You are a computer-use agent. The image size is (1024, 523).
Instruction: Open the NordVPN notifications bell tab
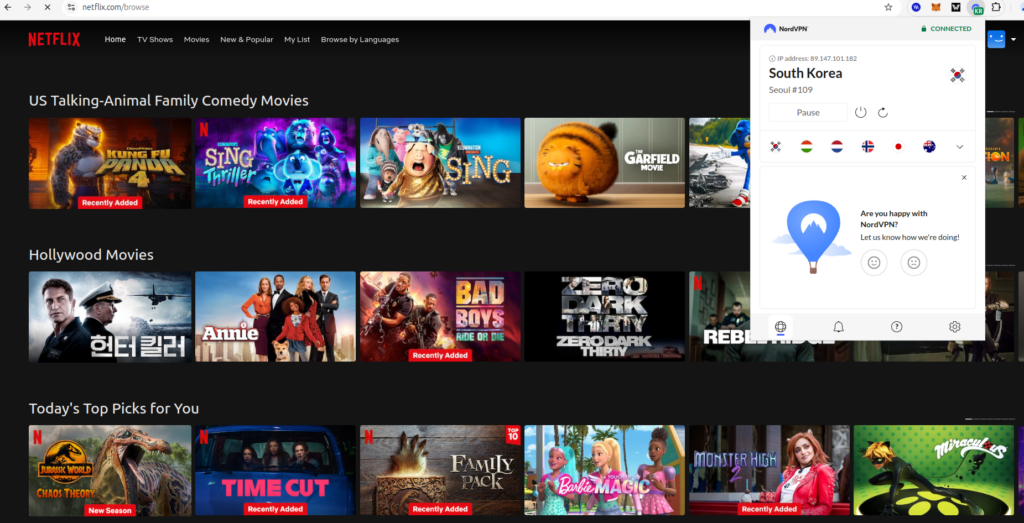coord(839,326)
